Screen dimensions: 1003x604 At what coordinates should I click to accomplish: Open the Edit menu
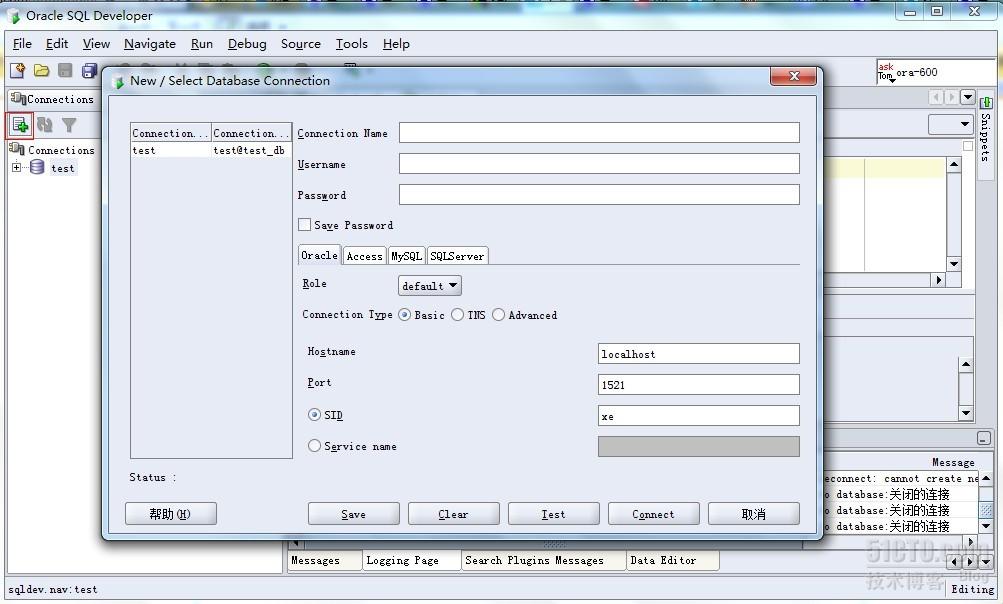(x=57, y=44)
